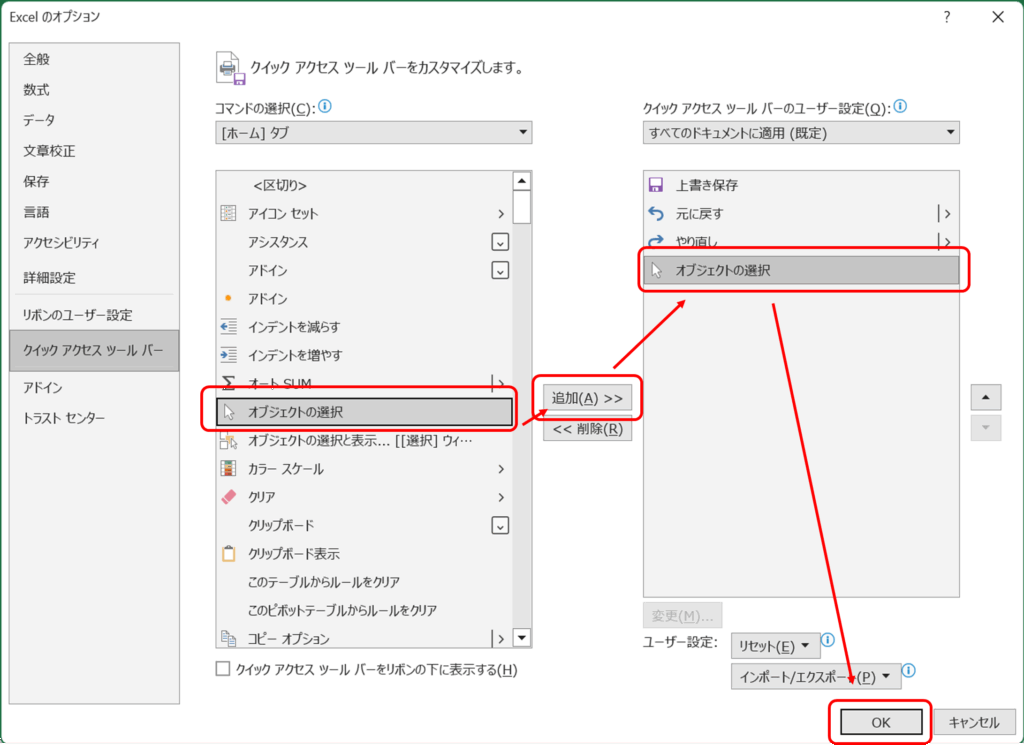
Task: Click the move up arrow button
Action: click(986, 398)
